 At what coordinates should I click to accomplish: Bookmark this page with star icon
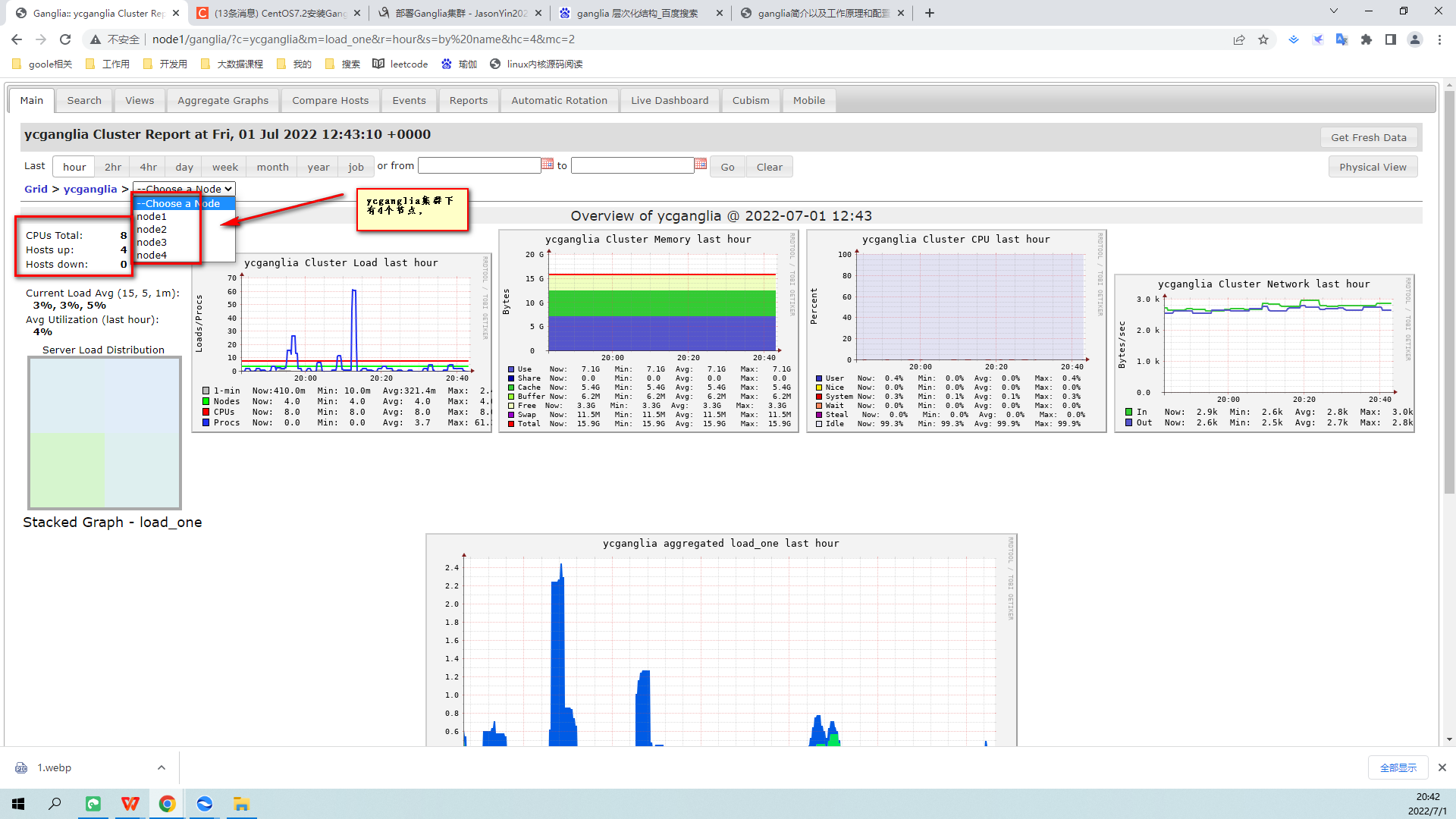(x=1263, y=39)
